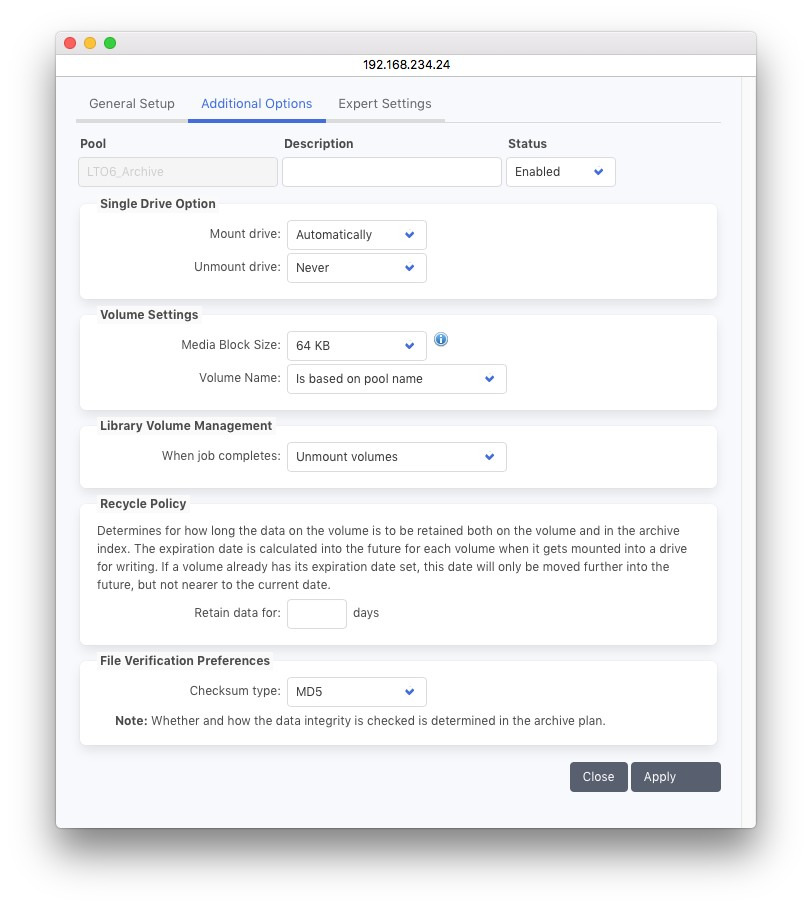Open the Checksum type dropdown
This screenshot has width=812, height=908.
(x=356, y=692)
